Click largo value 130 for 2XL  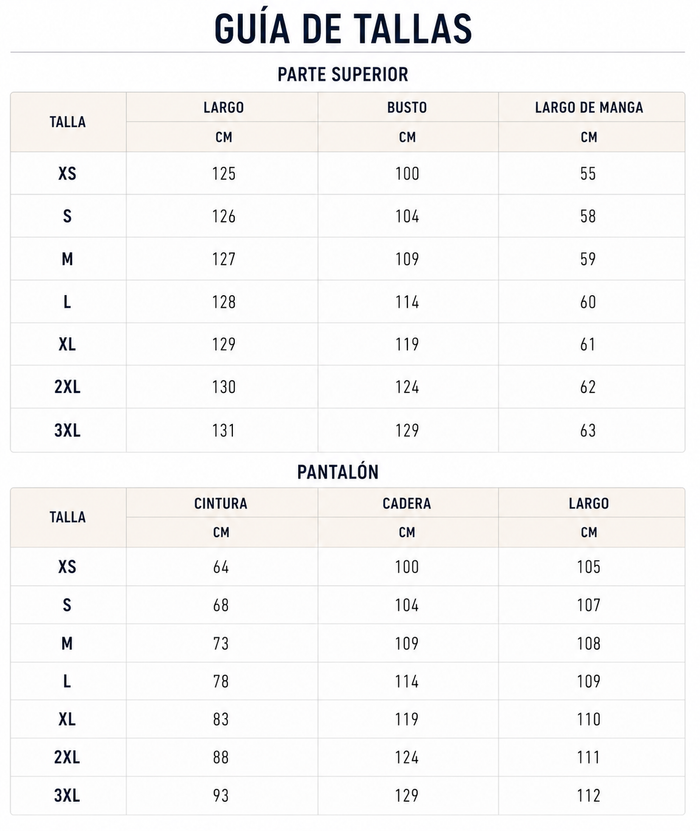pos(224,387)
